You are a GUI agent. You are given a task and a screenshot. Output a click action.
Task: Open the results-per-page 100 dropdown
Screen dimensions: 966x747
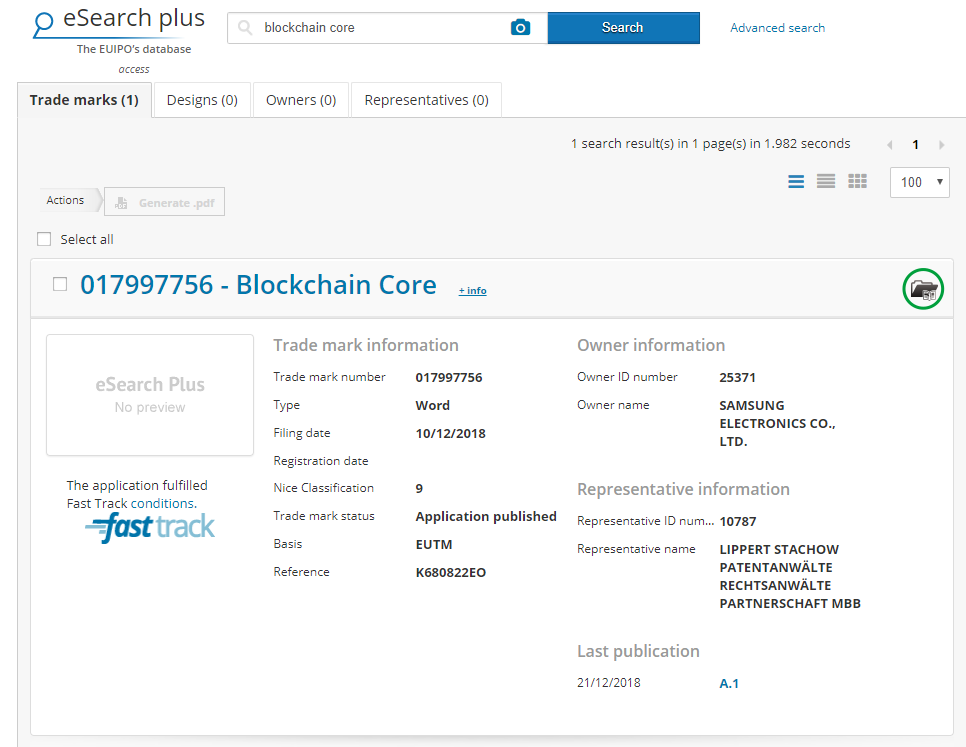point(919,182)
